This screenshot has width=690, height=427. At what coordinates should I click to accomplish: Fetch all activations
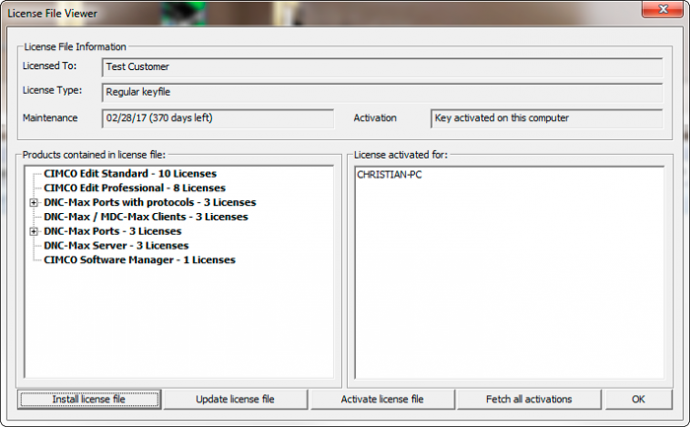[529, 399]
